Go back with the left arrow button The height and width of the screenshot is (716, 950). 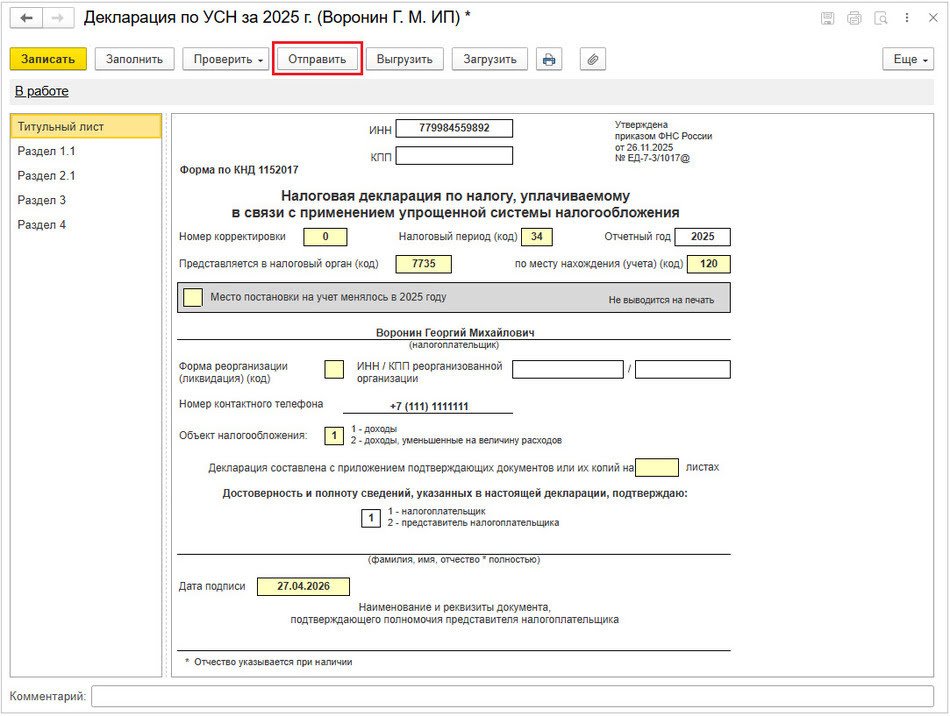(26, 18)
